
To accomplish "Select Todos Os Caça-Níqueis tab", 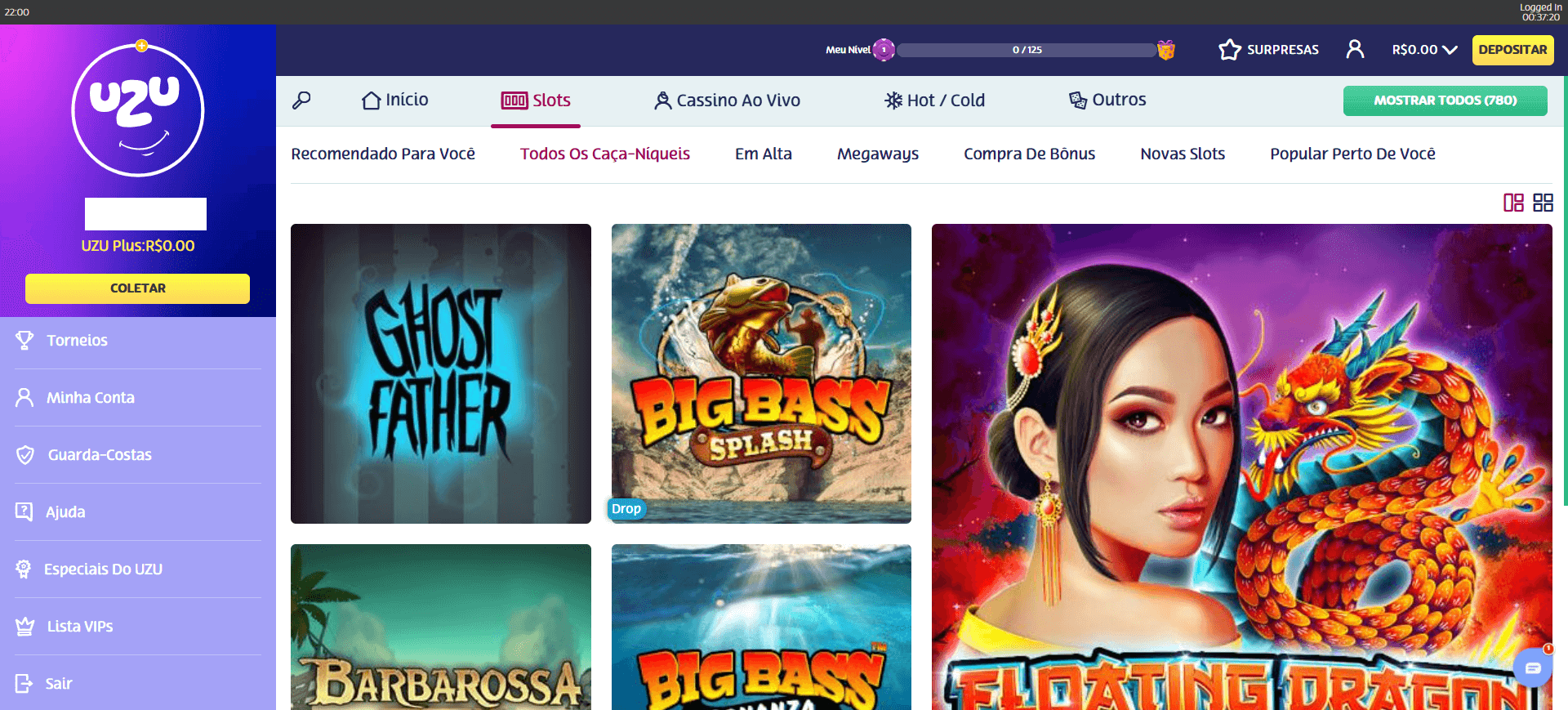I will click(x=605, y=154).
